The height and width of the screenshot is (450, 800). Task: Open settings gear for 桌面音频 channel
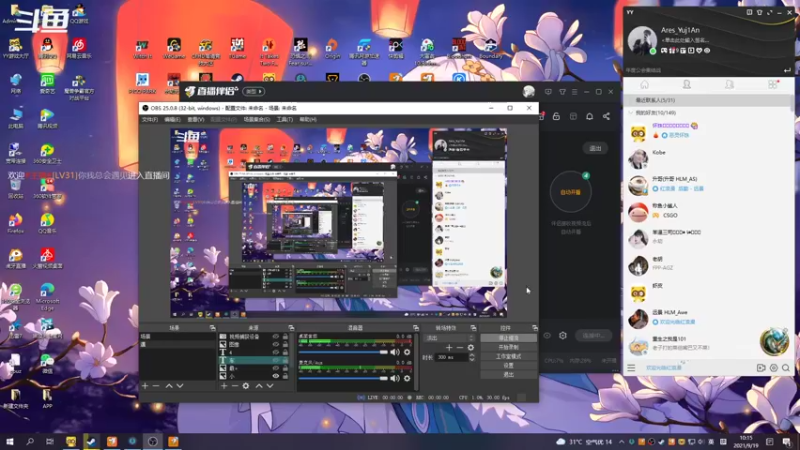pyautogui.click(x=407, y=352)
